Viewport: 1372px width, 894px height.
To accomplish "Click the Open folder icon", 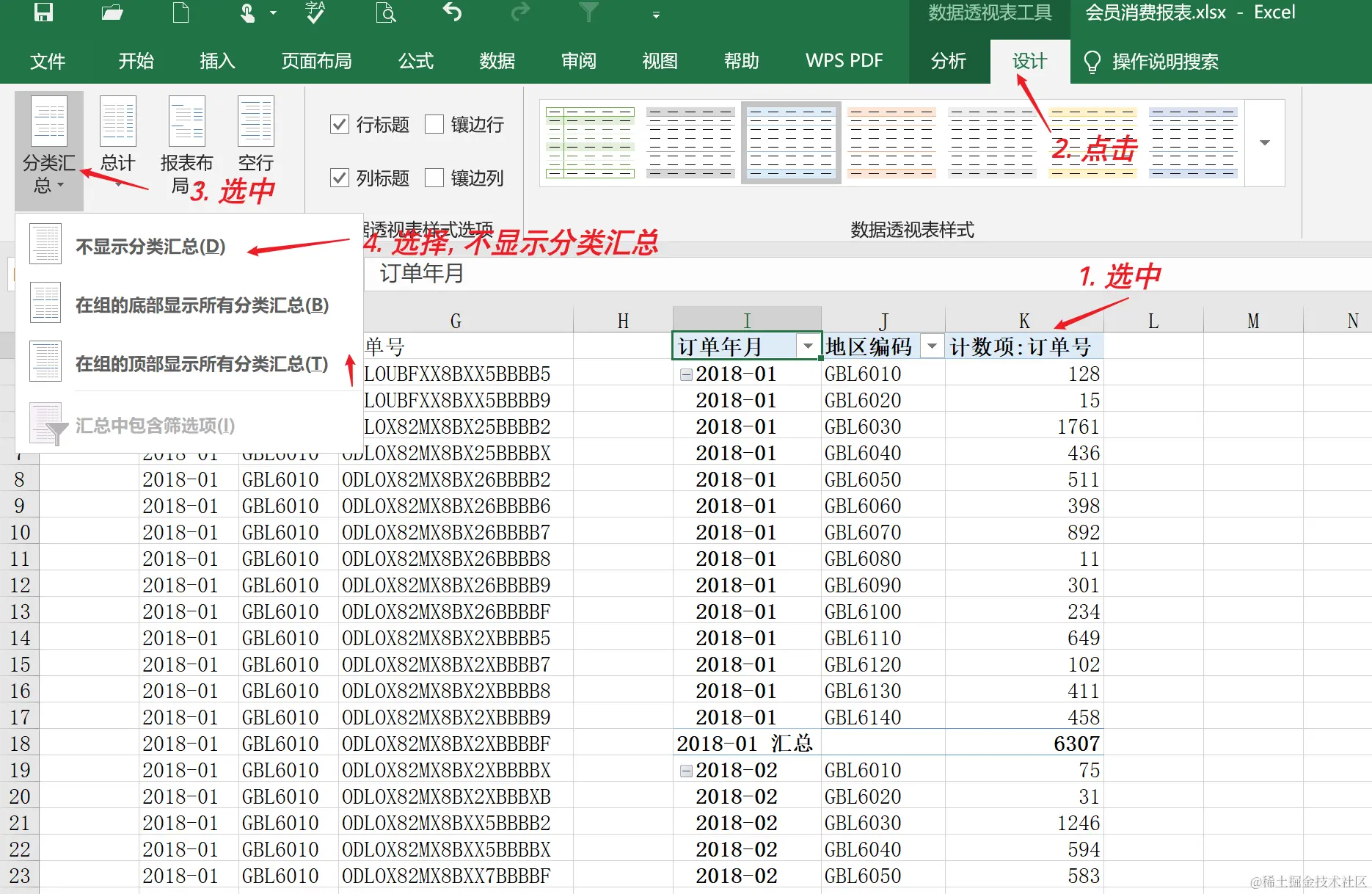I will coord(112,12).
